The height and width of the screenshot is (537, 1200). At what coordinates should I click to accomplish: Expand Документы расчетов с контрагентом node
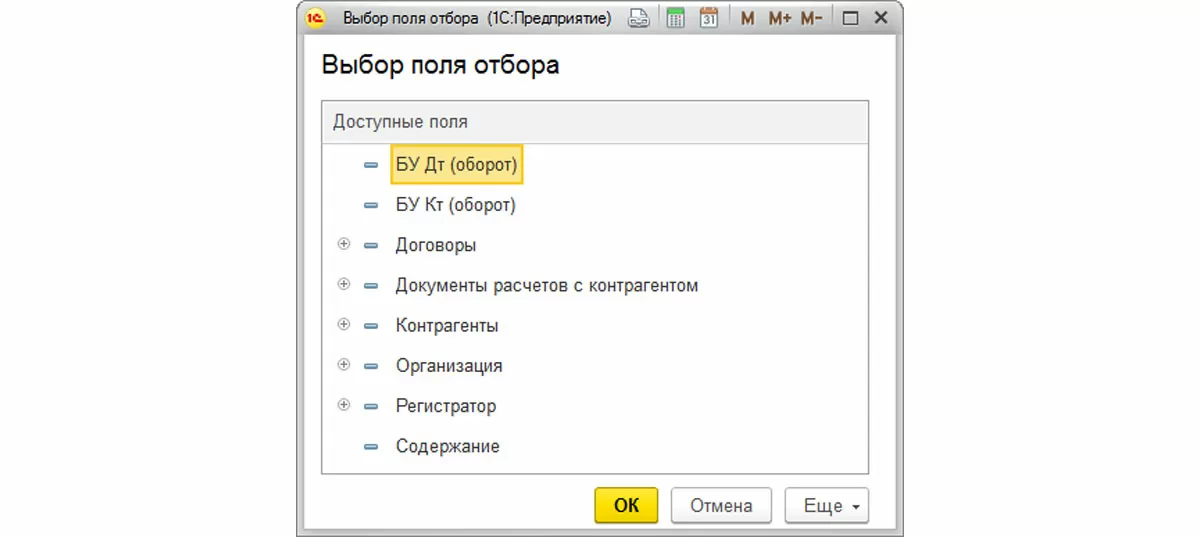[344, 284]
